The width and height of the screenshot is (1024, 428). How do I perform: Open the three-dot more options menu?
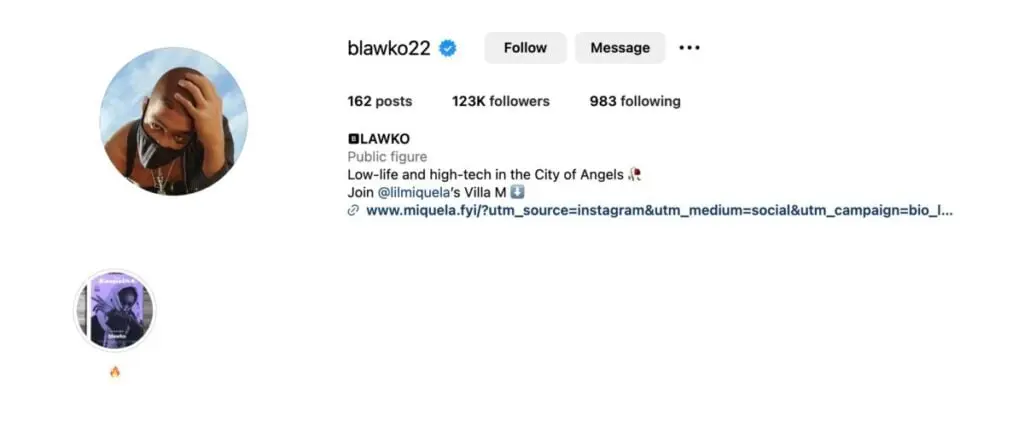click(x=689, y=48)
